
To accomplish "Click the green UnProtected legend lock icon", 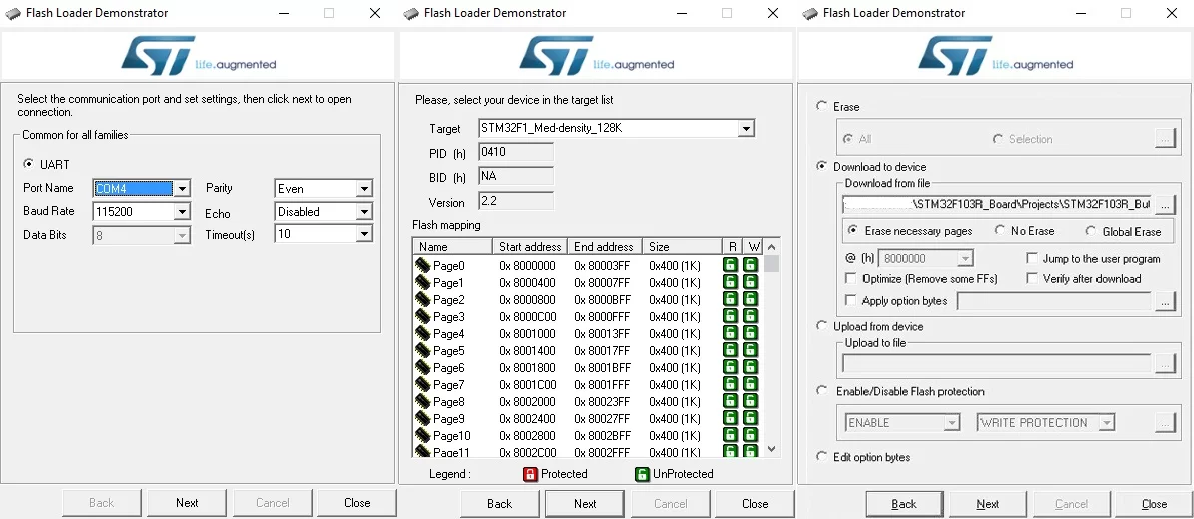I will pyautogui.click(x=642, y=474).
